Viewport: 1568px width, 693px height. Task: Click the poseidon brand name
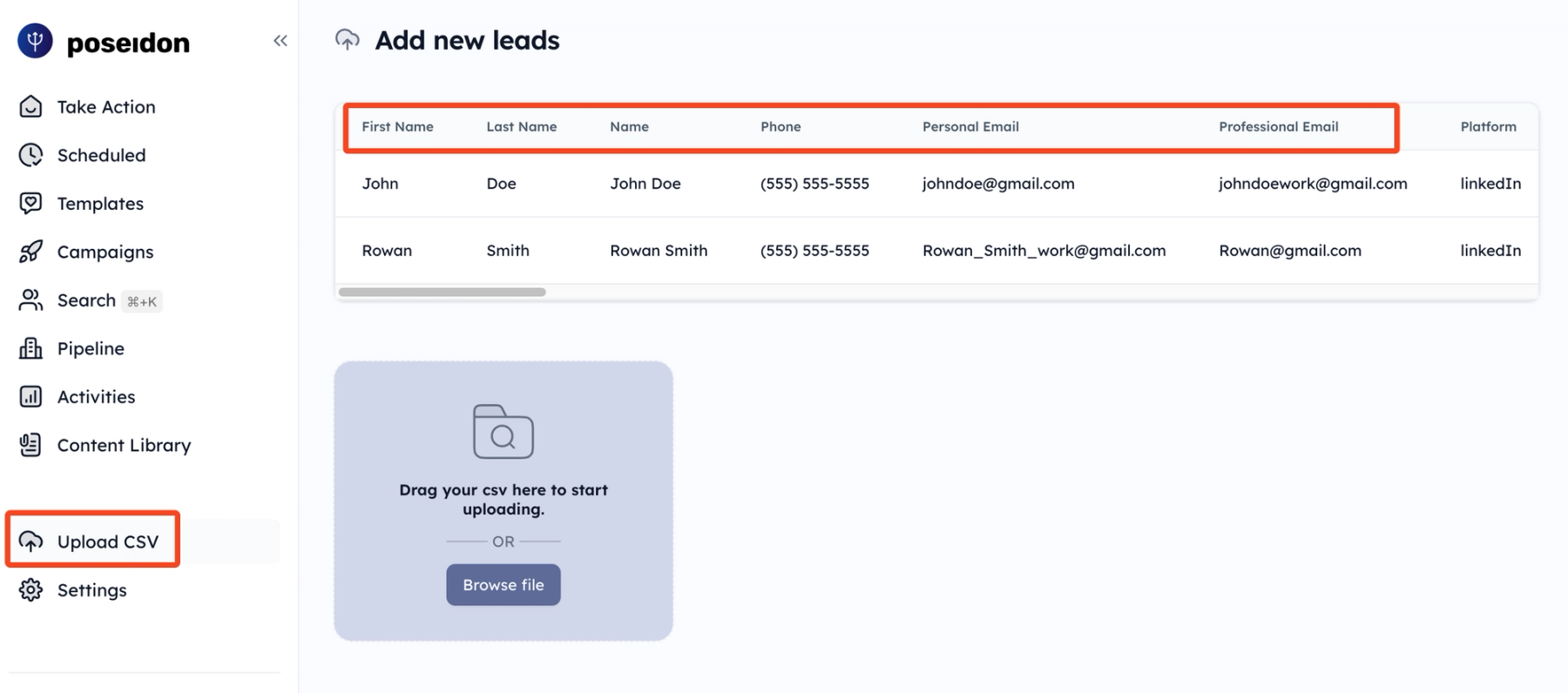(128, 42)
